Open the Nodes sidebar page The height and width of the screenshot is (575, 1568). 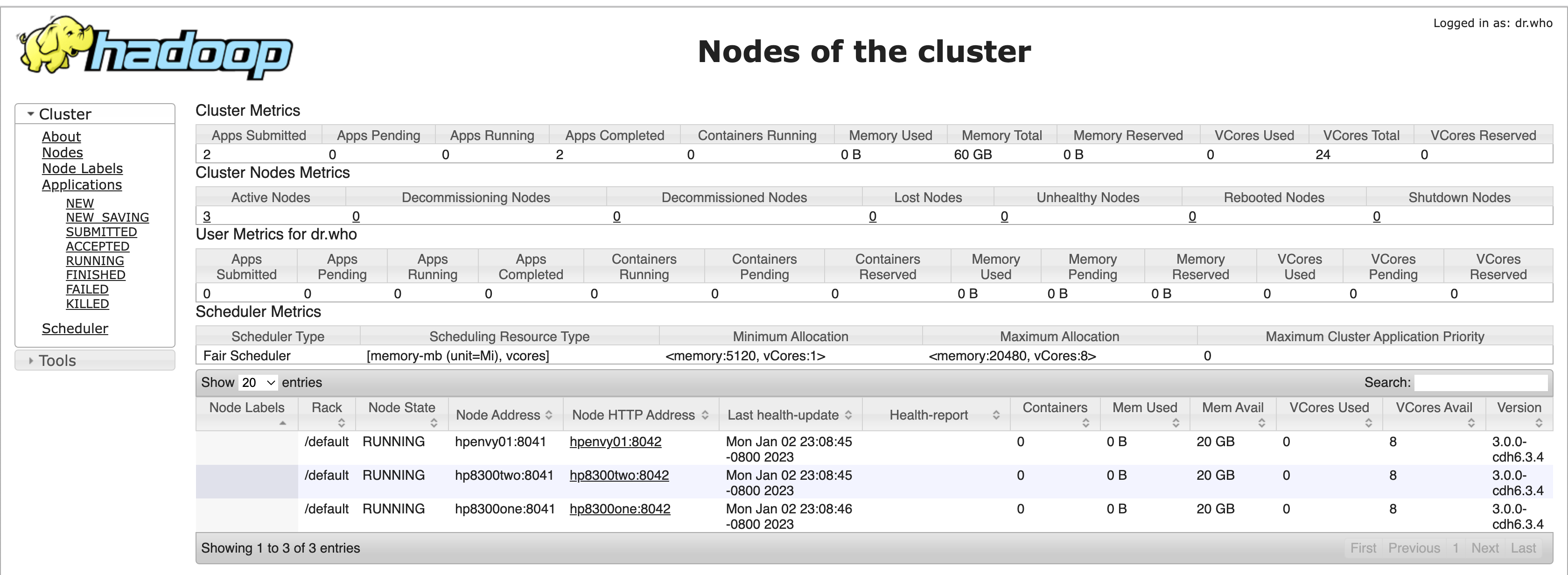[62, 153]
